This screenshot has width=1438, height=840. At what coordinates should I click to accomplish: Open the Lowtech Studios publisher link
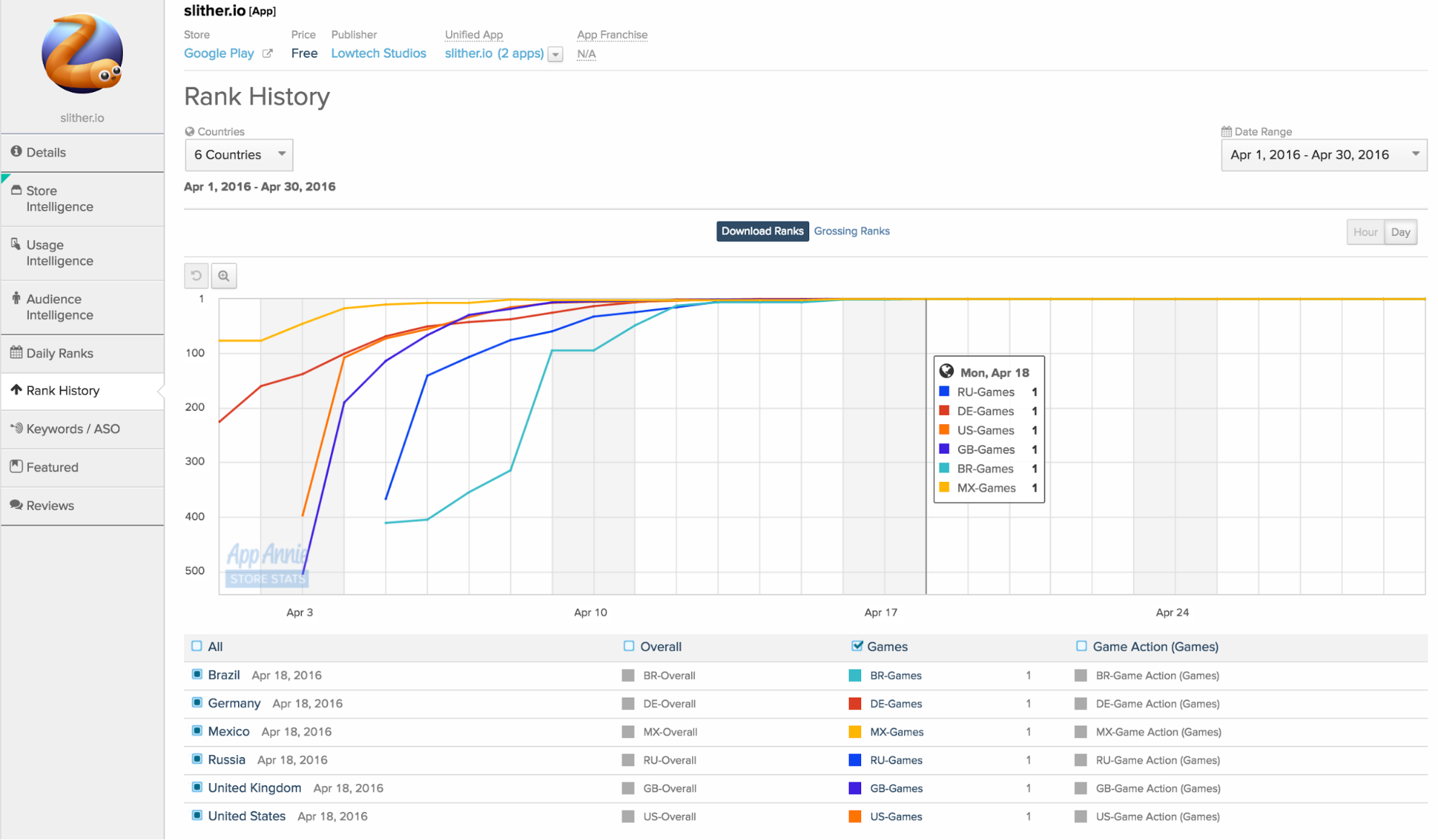pos(378,53)
